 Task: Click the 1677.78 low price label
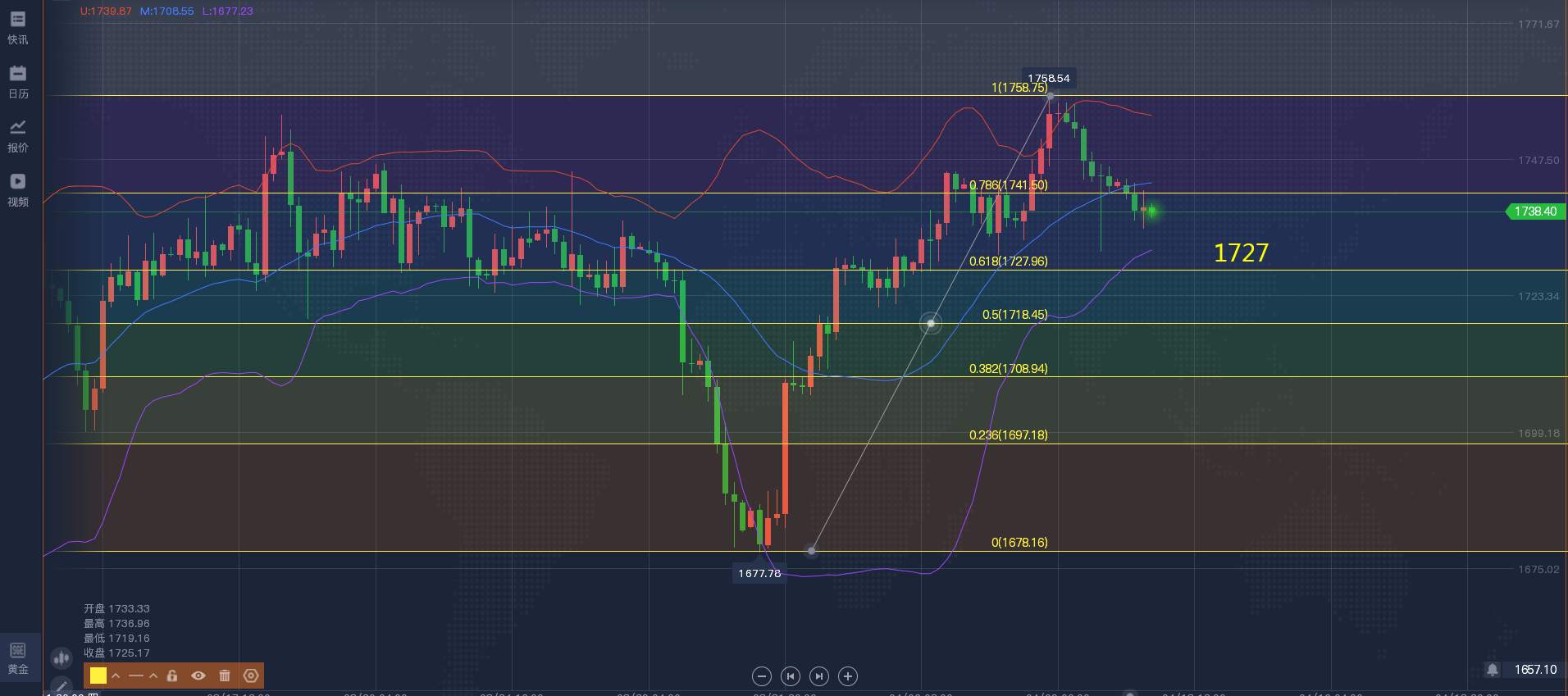(759, 574)
